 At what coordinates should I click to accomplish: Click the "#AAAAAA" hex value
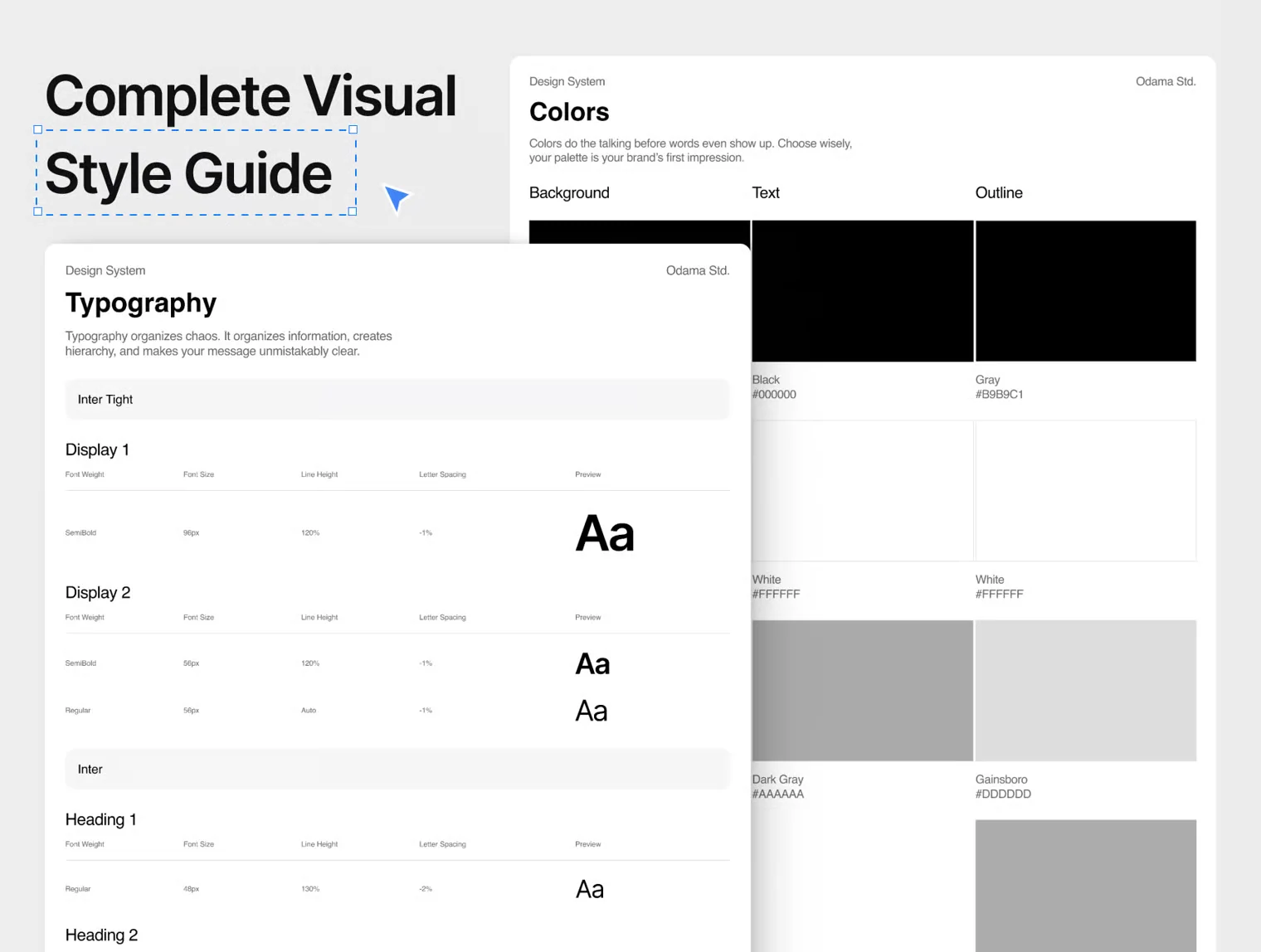pyautogui.click(x=778, y=794)
